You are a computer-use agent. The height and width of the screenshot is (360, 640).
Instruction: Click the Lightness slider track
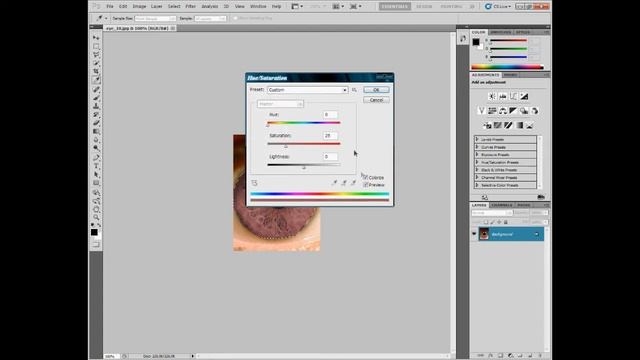coord(304,164)
